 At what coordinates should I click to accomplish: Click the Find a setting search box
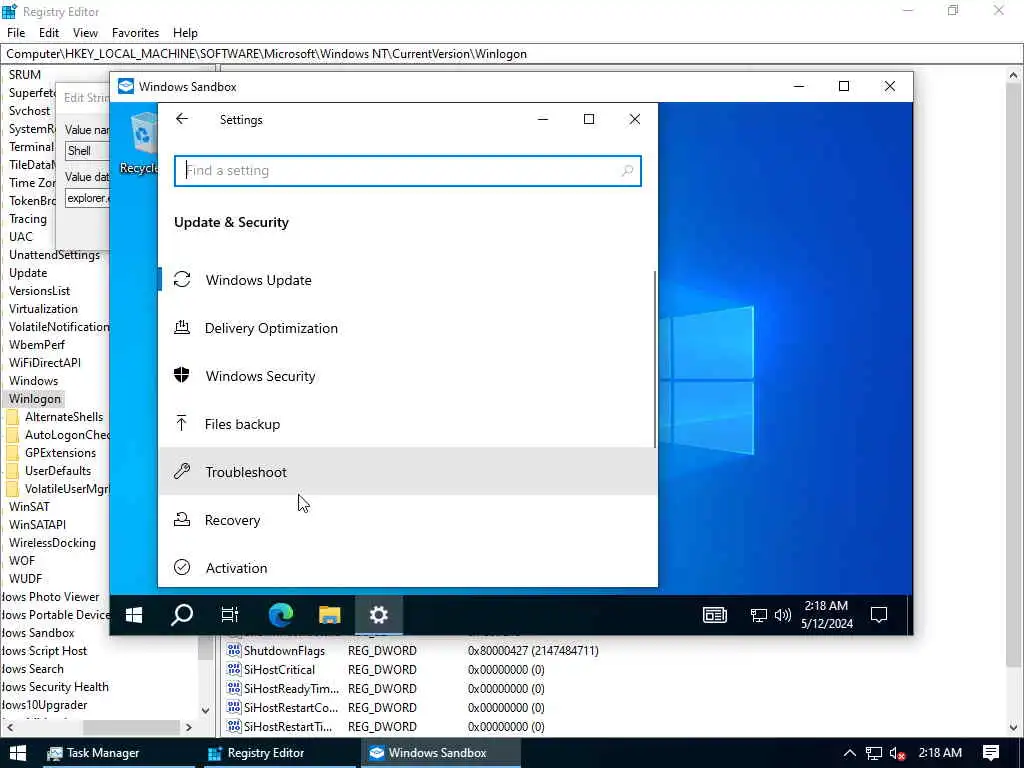(408, 171)
